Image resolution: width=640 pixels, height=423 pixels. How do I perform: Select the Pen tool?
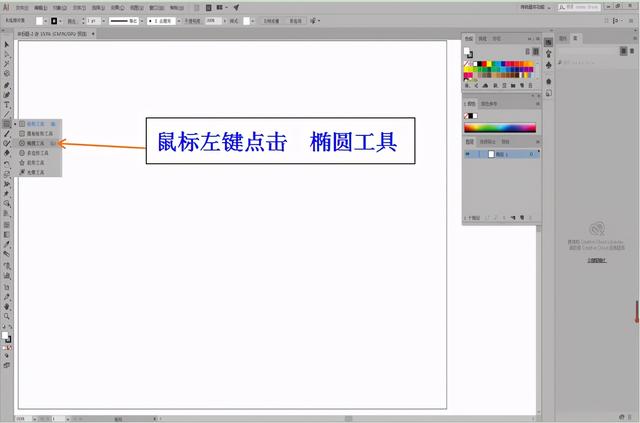pyautogui.click(x=7, y=85)
